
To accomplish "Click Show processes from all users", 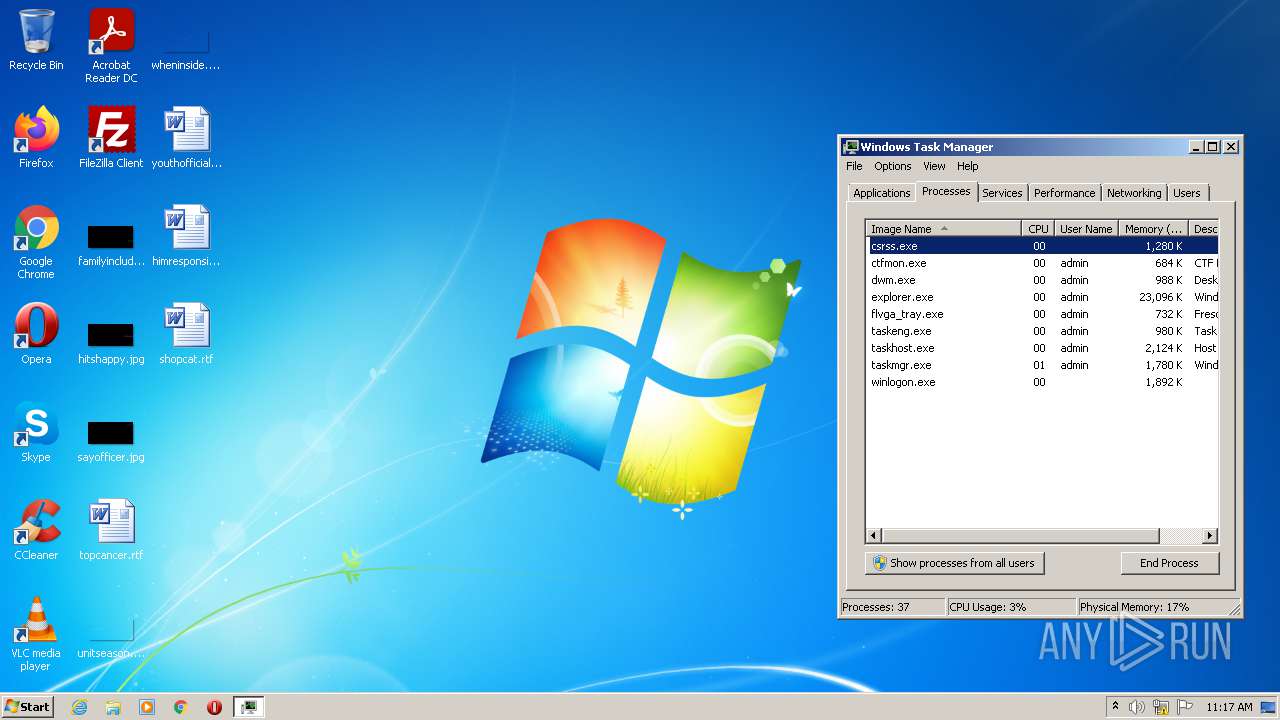I will point(954,563).
